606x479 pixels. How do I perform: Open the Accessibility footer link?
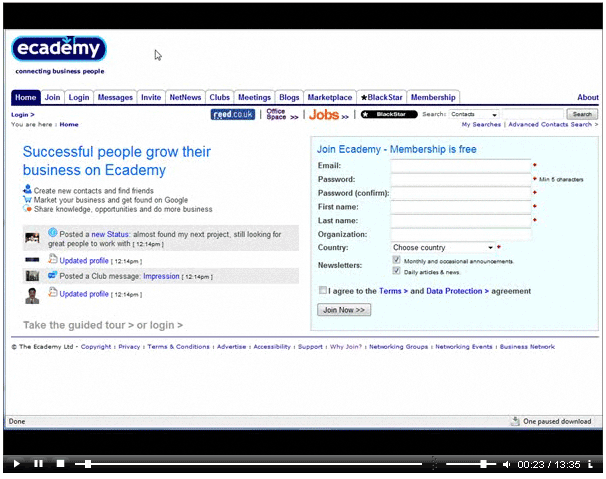point(272,347)
